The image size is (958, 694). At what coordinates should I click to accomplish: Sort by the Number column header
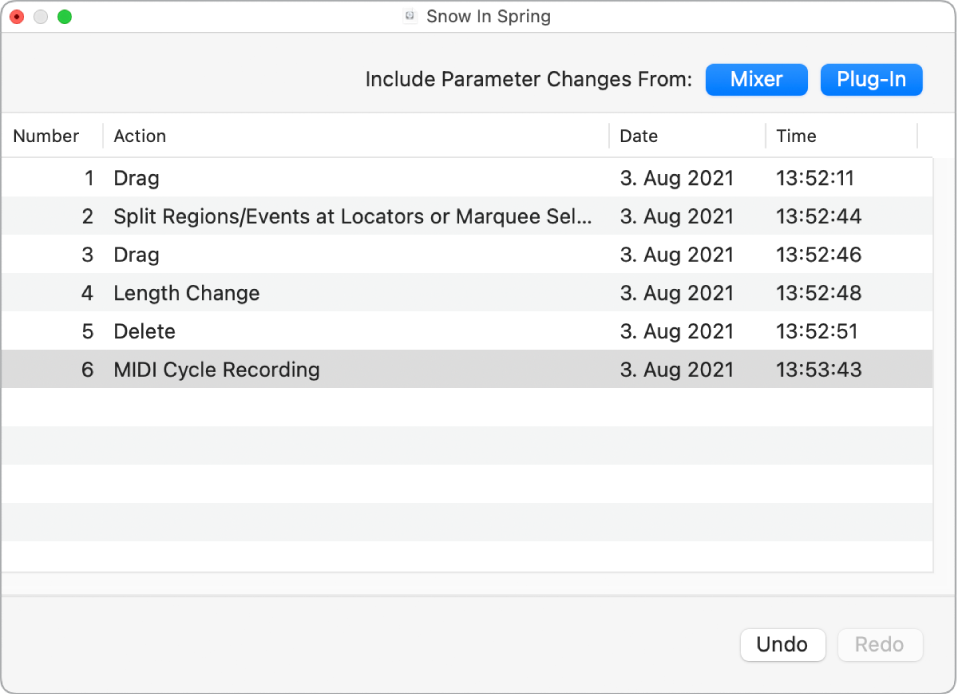(x=46, y=136)
